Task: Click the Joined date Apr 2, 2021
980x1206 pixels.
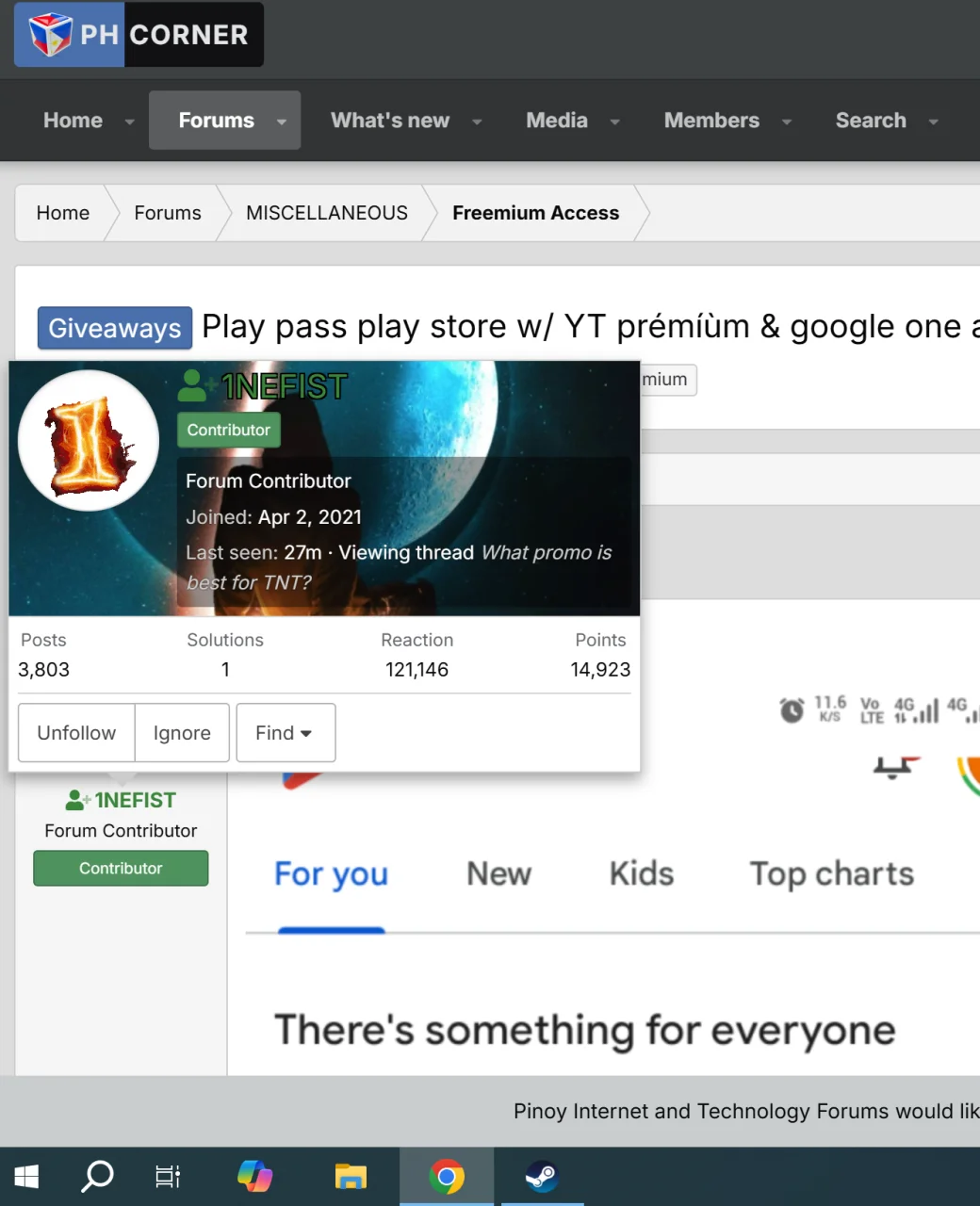Action: coord(310,517)
